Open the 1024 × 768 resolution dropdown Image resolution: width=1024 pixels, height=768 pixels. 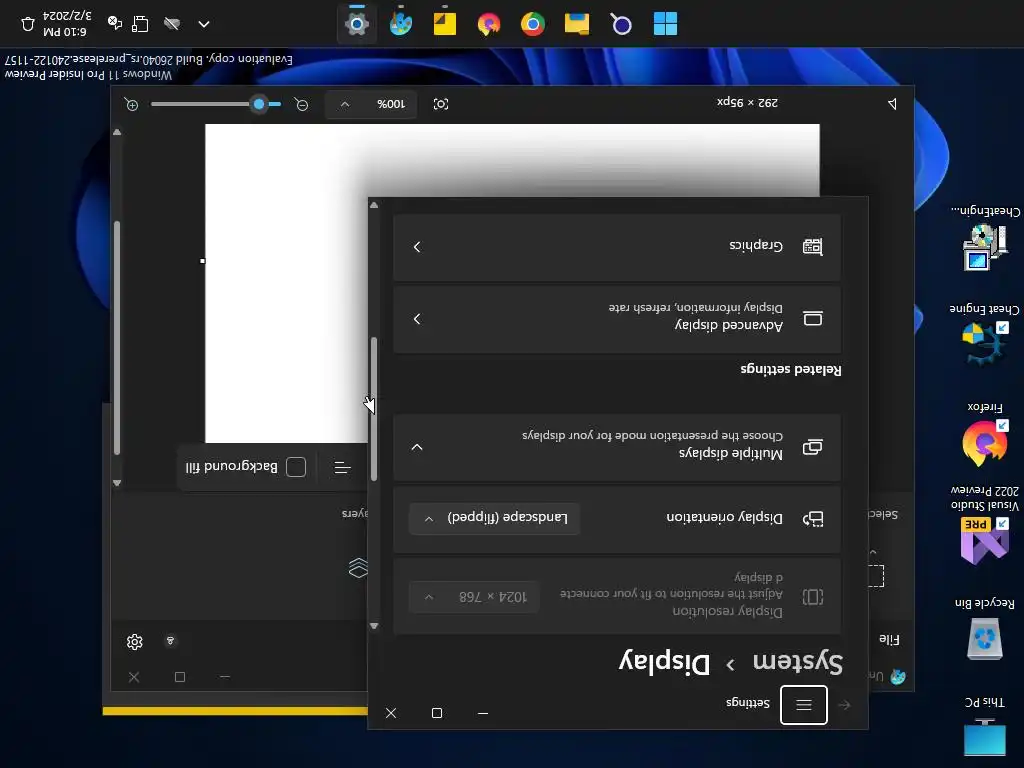474,597
